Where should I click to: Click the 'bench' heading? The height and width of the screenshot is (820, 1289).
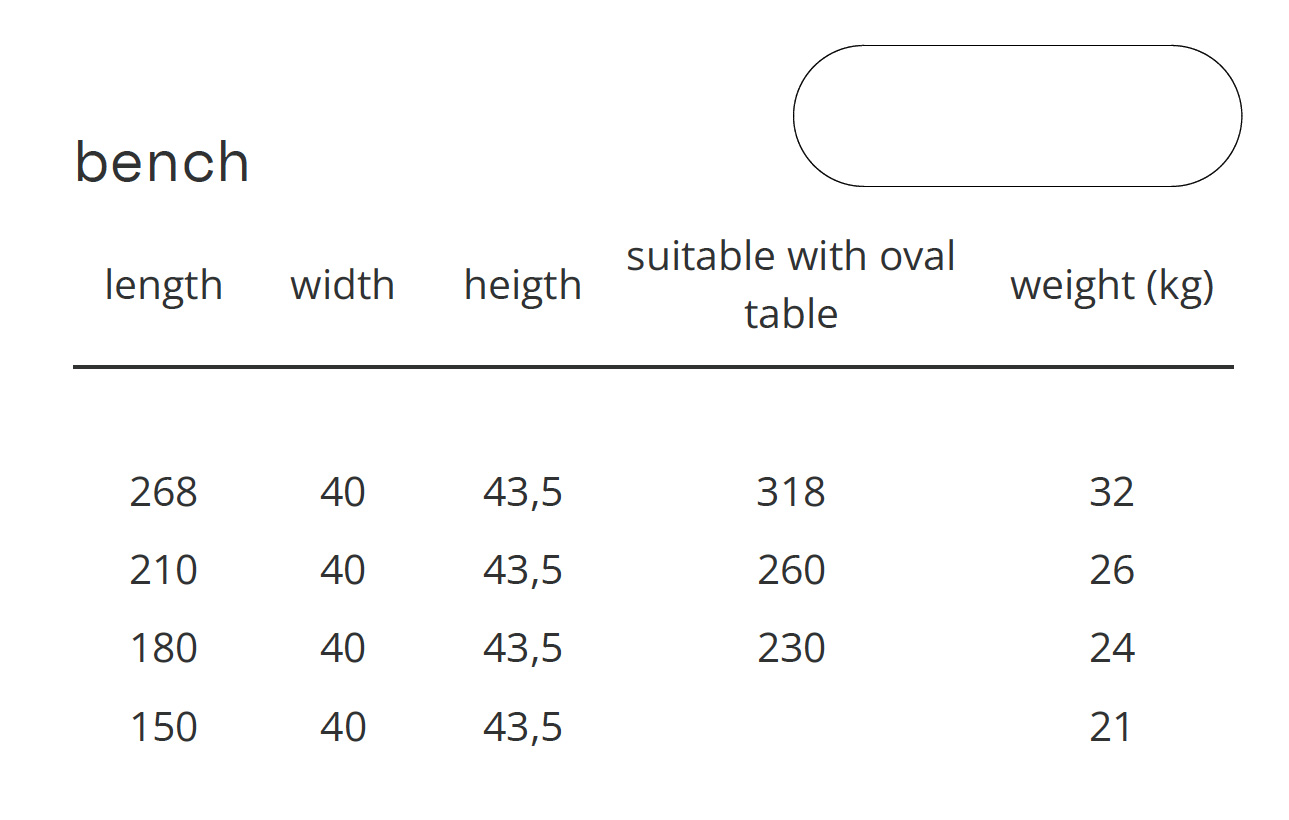point(162,162)
